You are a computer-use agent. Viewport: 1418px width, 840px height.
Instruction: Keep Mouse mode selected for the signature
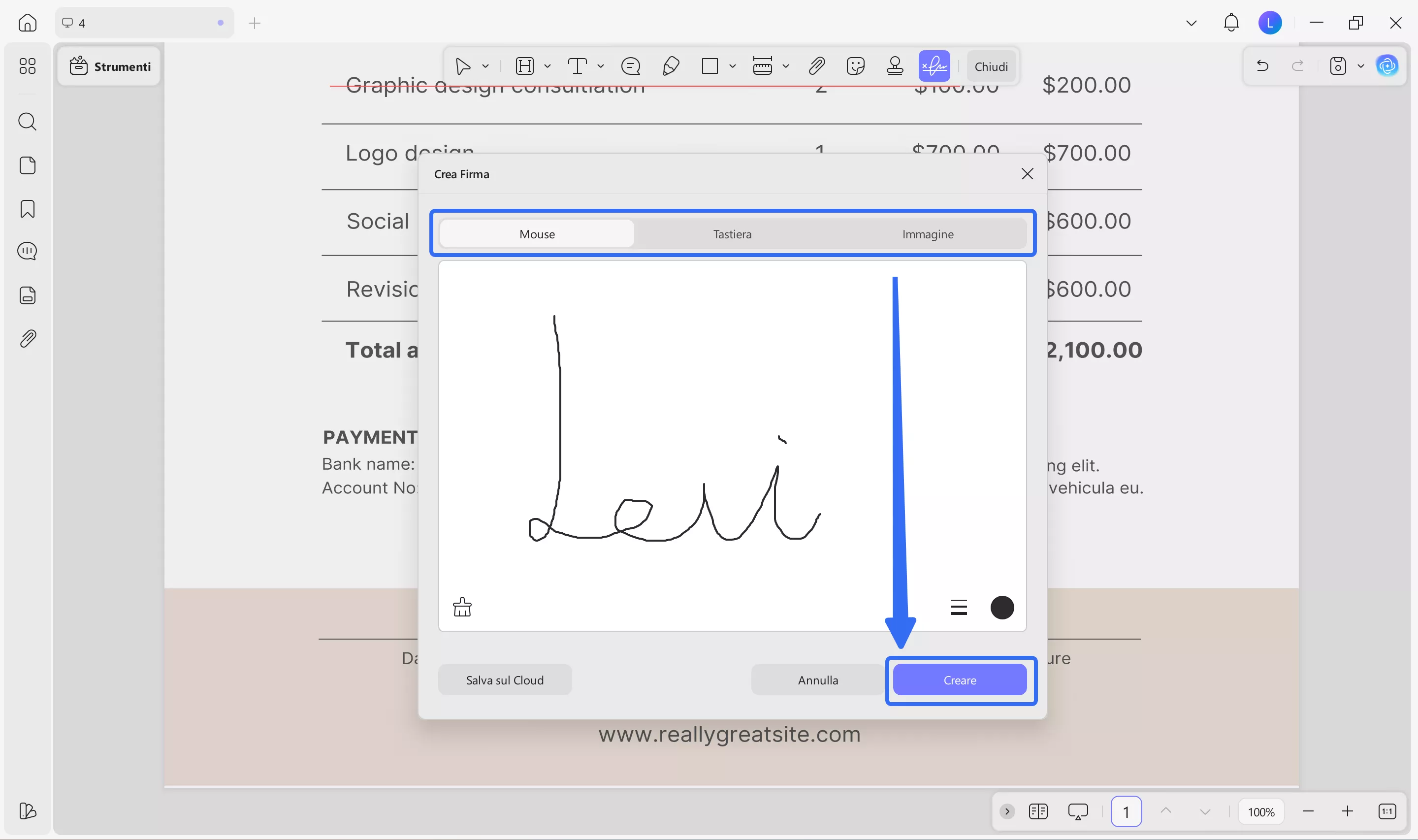click(536, 233)
